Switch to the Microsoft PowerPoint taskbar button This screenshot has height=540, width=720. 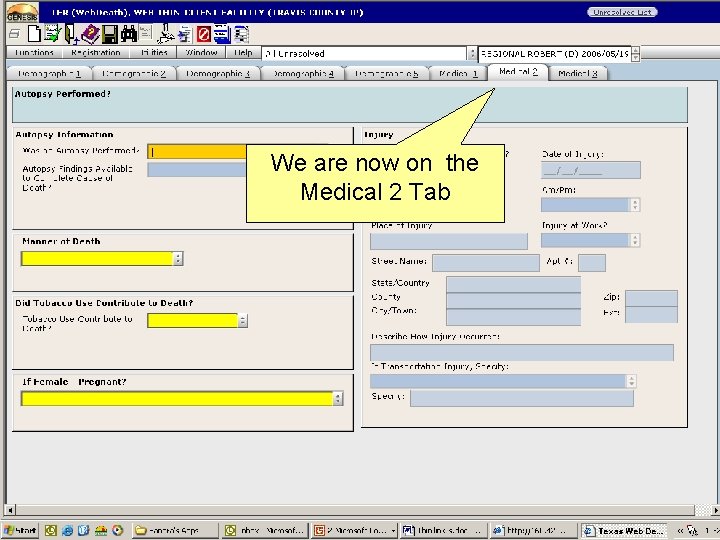tap(355, 531)
